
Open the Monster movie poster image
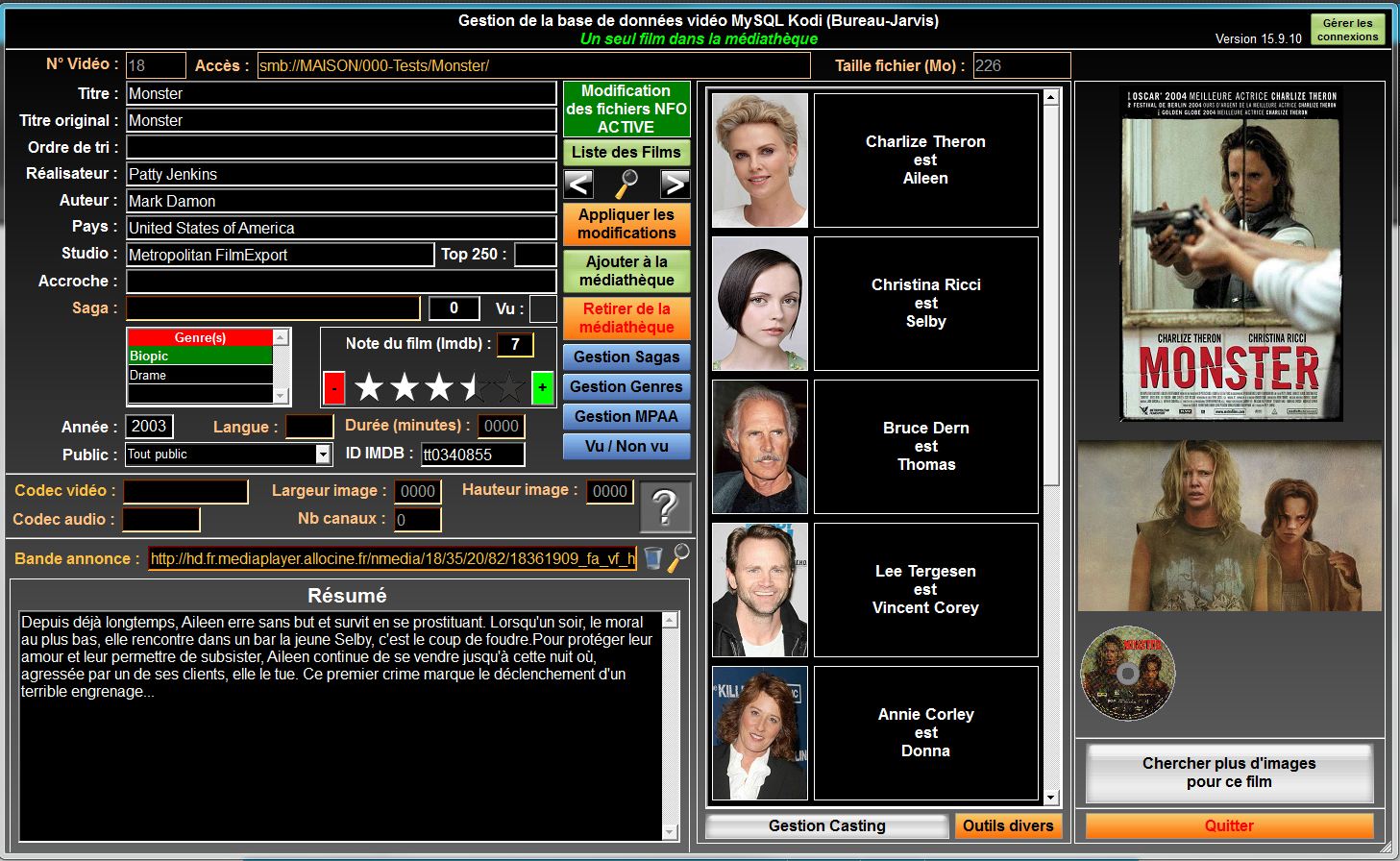(x=1230, y=255)
